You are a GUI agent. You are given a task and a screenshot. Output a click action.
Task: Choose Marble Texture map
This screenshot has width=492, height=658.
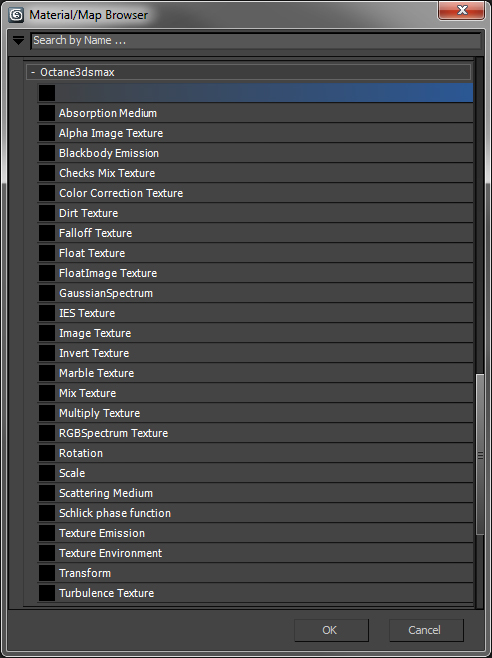(255, 373)
